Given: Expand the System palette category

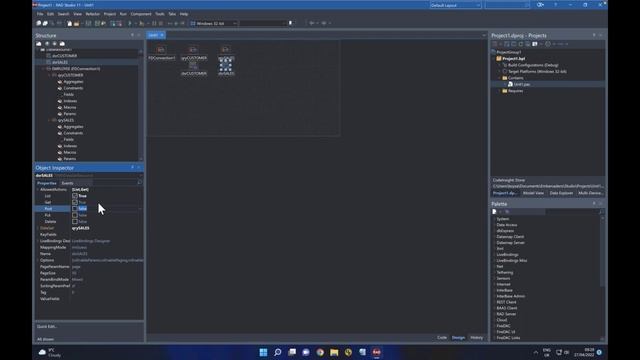Looking at the screenshot, I should [x=494, y=219].
